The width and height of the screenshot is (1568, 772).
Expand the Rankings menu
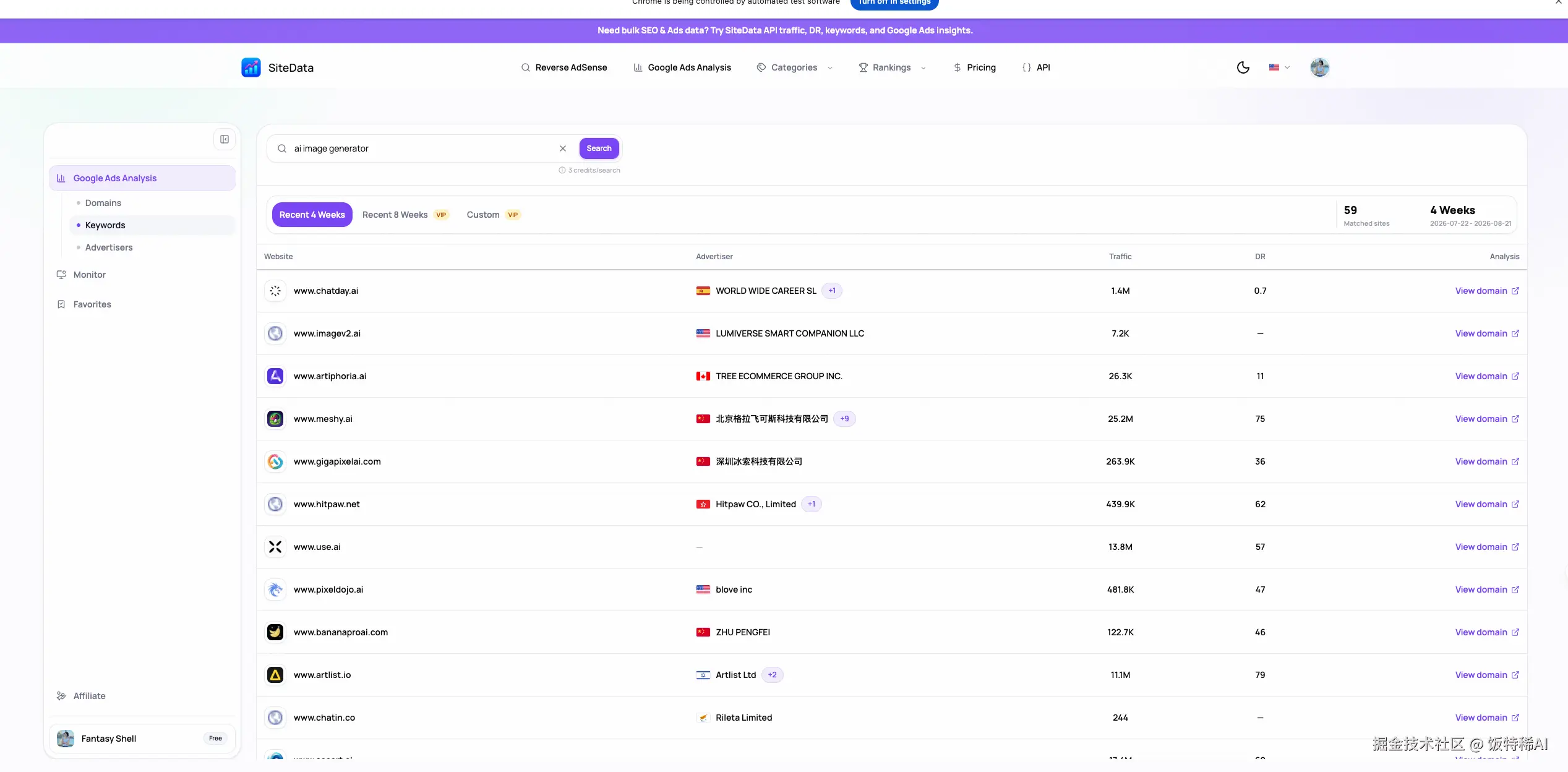[892, 67]
